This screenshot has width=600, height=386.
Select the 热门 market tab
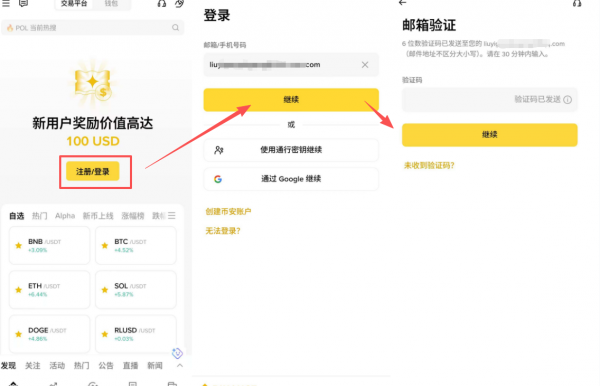[39, 216]
